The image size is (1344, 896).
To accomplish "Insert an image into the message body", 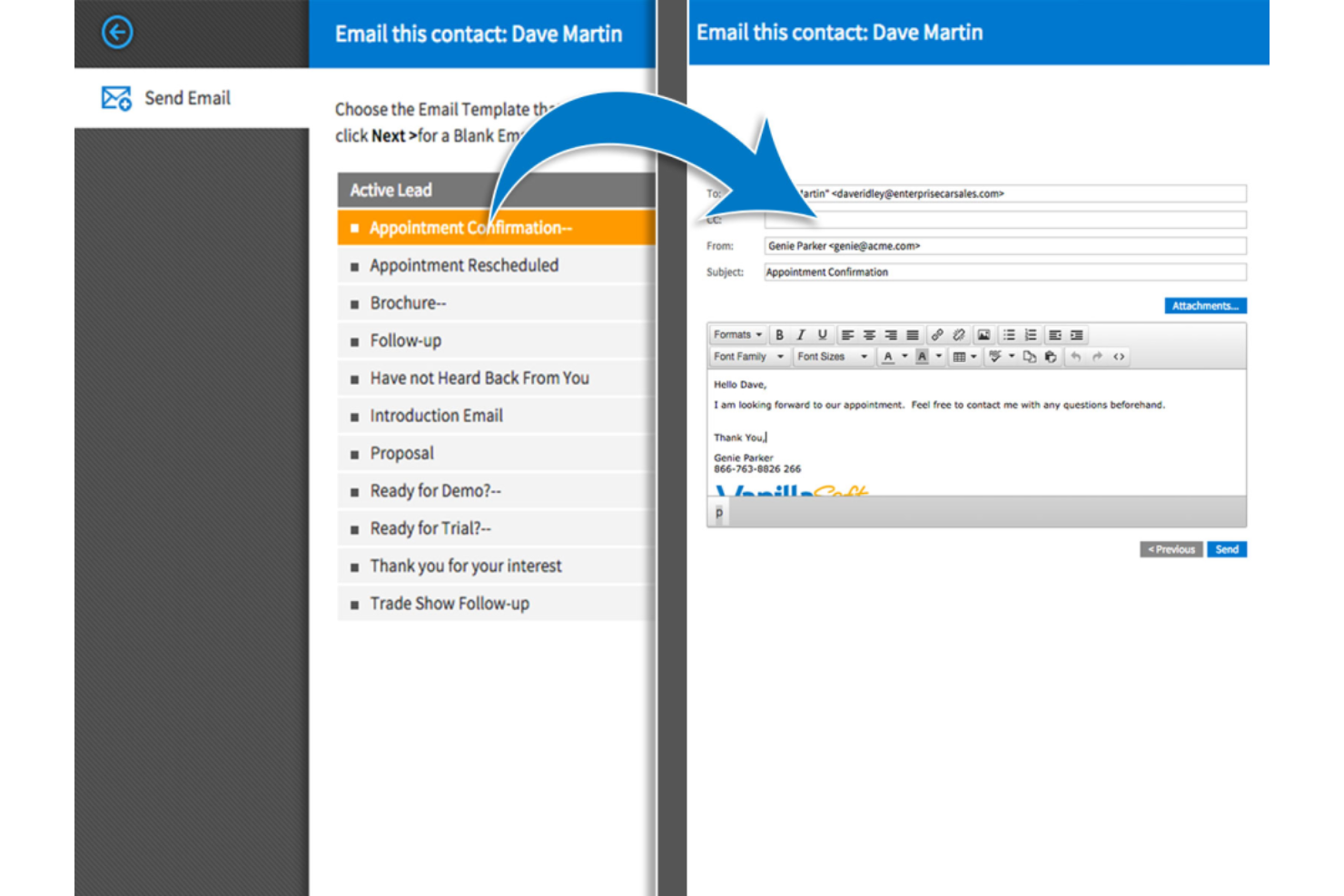I will (983, 334).
